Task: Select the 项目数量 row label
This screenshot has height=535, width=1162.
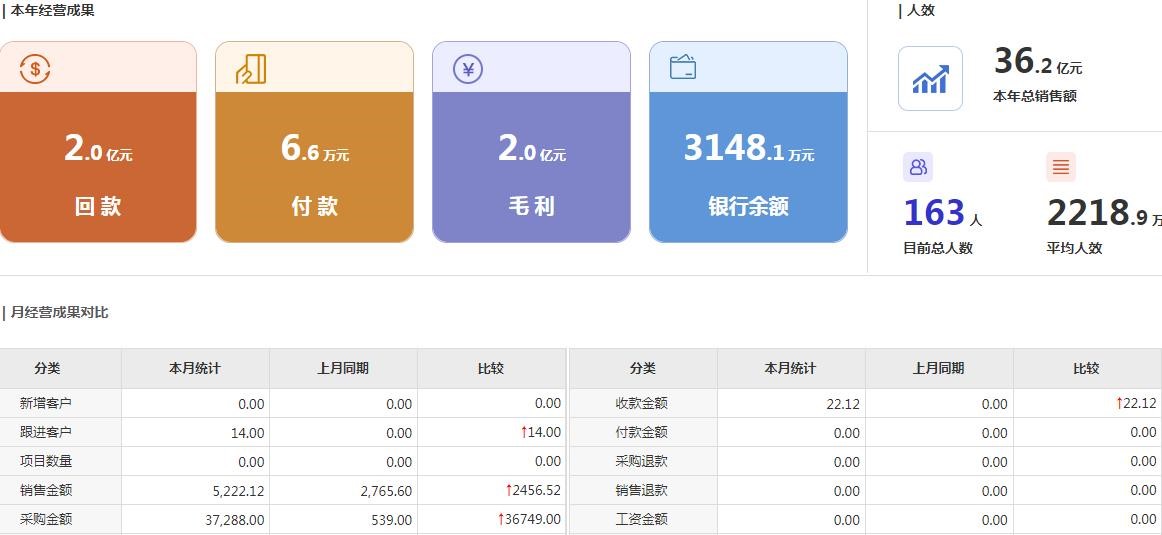Action: coord(46,461)
